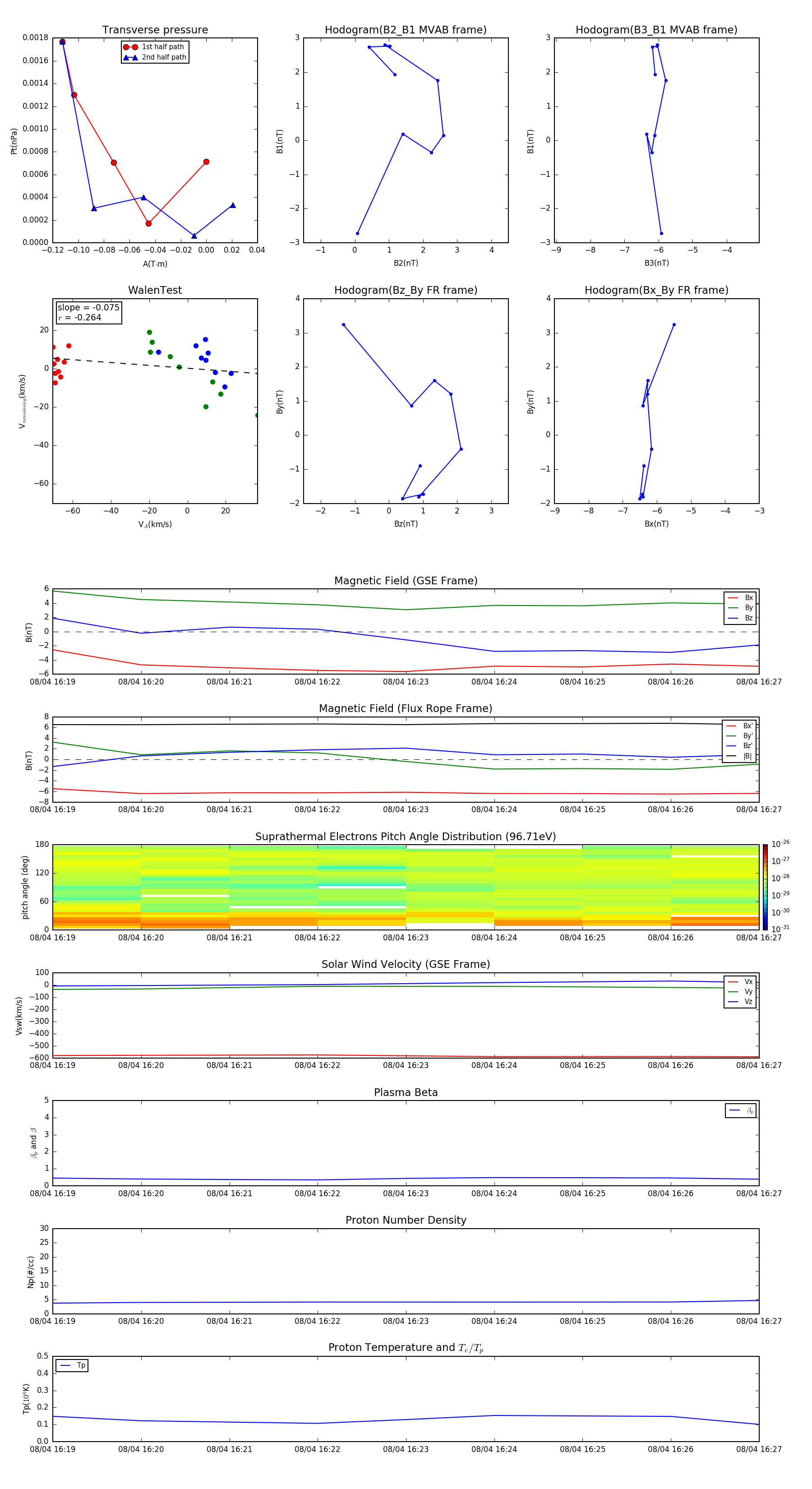Viewport: 812px width, 1489px height.
Task: Click the pitch angle colorbar scale
Action: point(765,887)
